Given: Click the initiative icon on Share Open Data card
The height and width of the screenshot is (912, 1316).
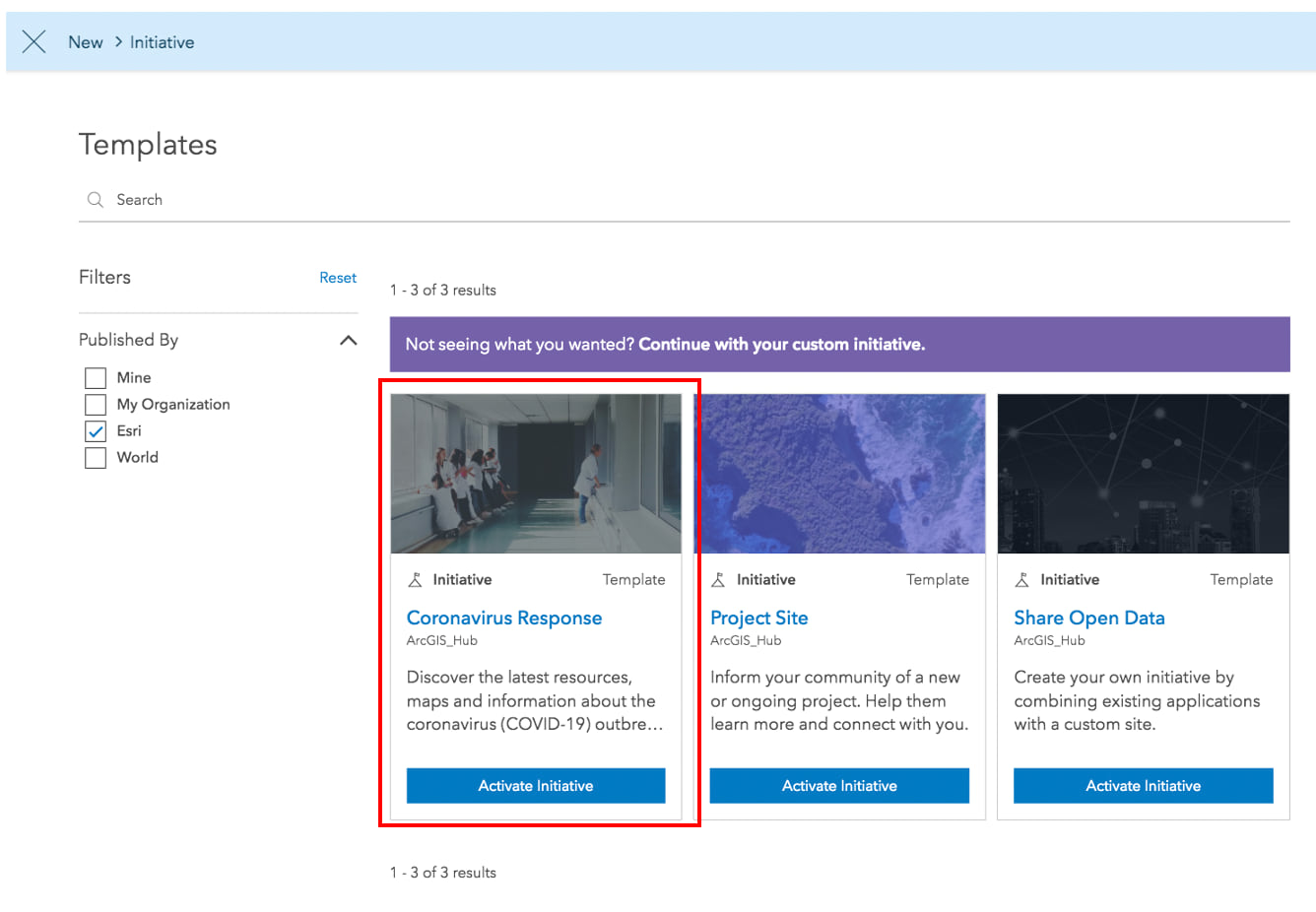Looking at the screenshot, I should (1022, 580).
